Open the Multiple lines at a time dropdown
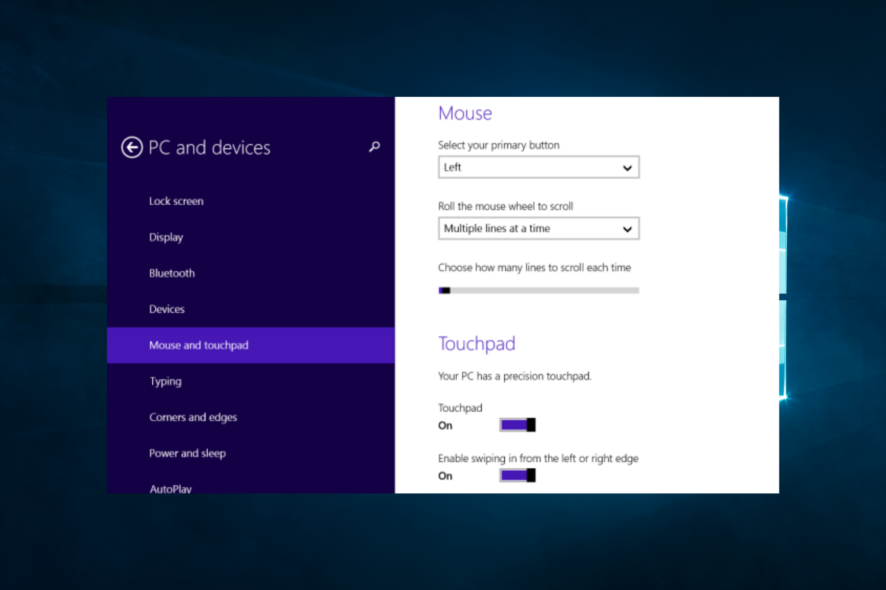This screenshot has height=590, width=886. [538, 228]
